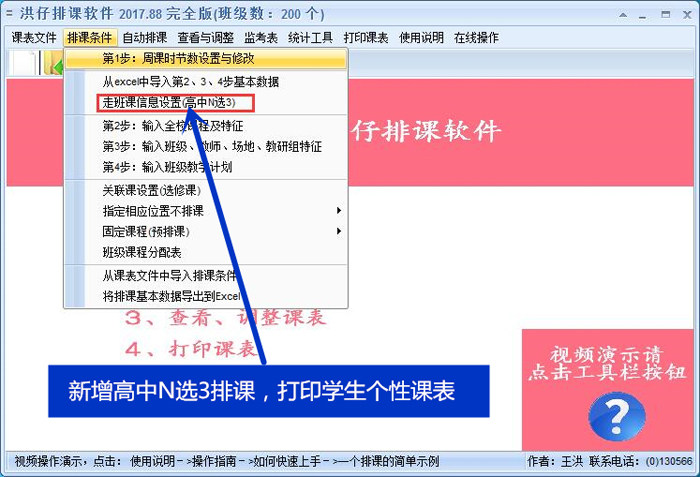Click the 4、打印课表 step text
The height and width of the screenshot is (477, 700).
pyautogui.click(x=192, y=349)
